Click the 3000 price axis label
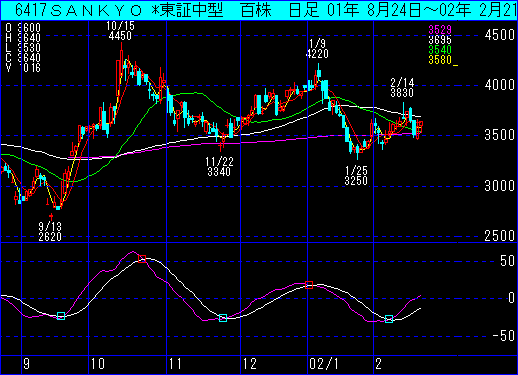This screenshot has height=375, width=518. 500,186
